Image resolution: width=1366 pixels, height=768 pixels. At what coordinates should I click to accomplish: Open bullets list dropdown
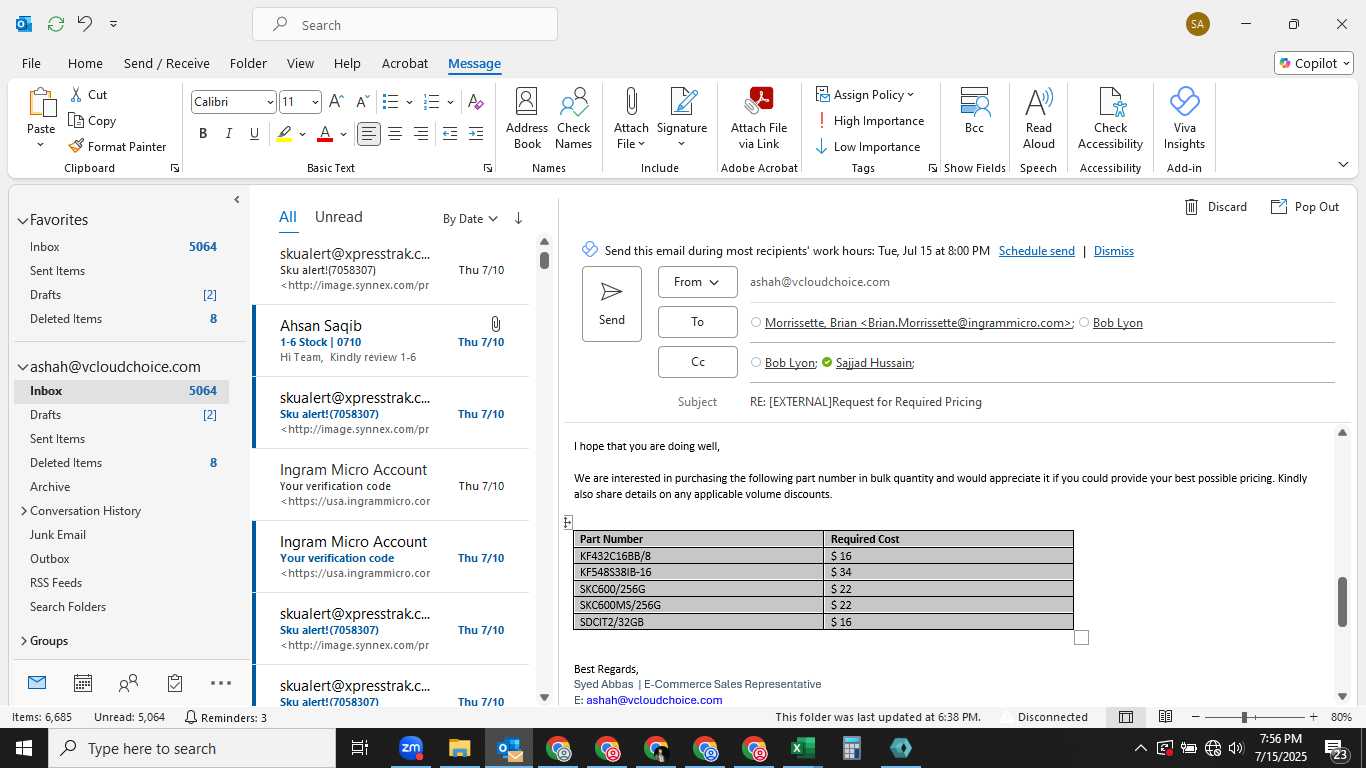408,102
